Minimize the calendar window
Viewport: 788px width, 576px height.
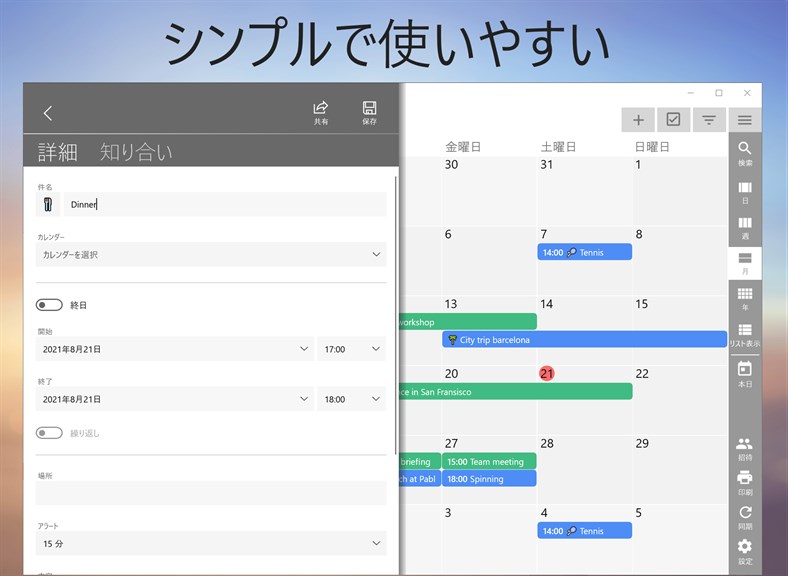tap(691, 93)
